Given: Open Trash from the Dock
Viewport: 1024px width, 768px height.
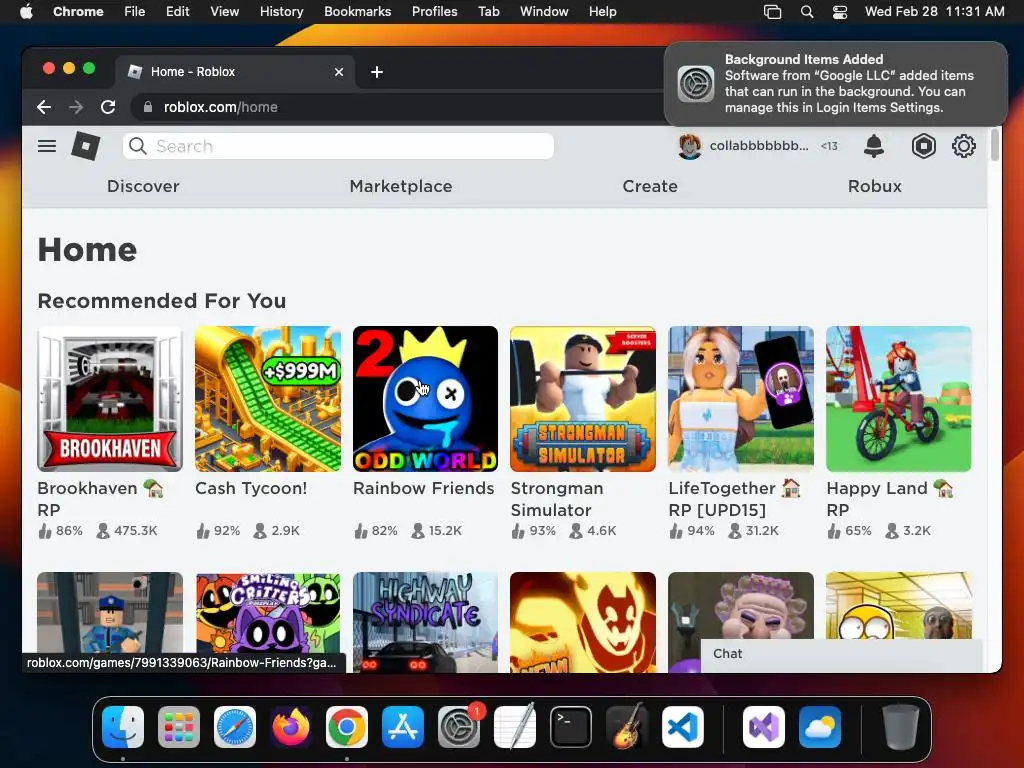Looking at the screenshot, I should 901,727.
